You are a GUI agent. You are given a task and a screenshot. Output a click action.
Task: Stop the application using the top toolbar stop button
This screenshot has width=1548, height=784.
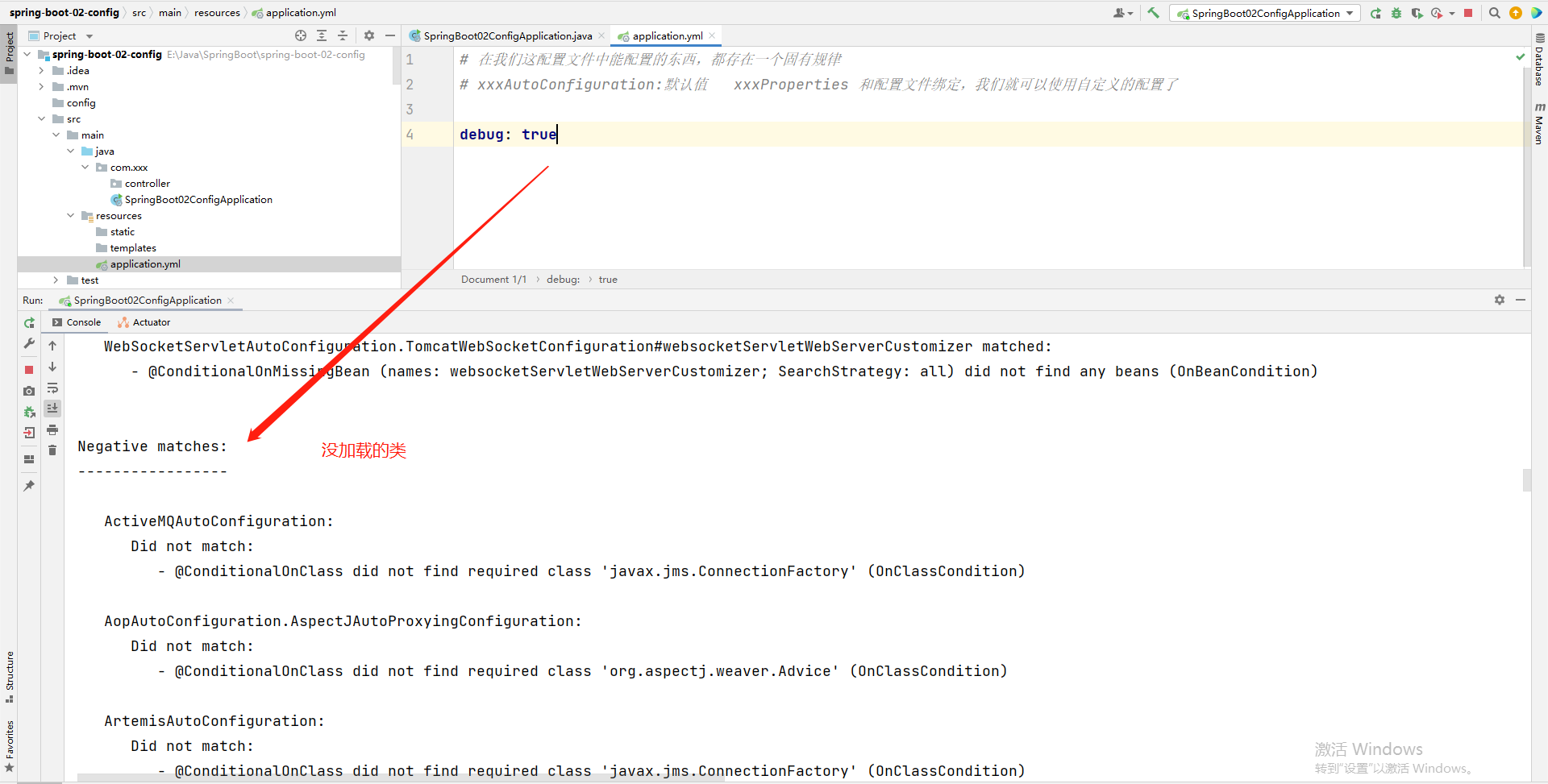[x=1468, y=13]
